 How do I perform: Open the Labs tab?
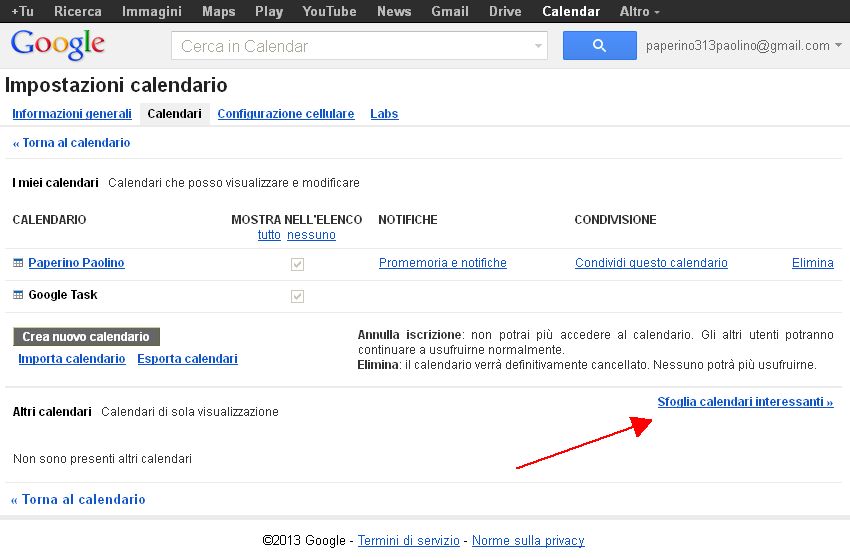pos(384,114)
